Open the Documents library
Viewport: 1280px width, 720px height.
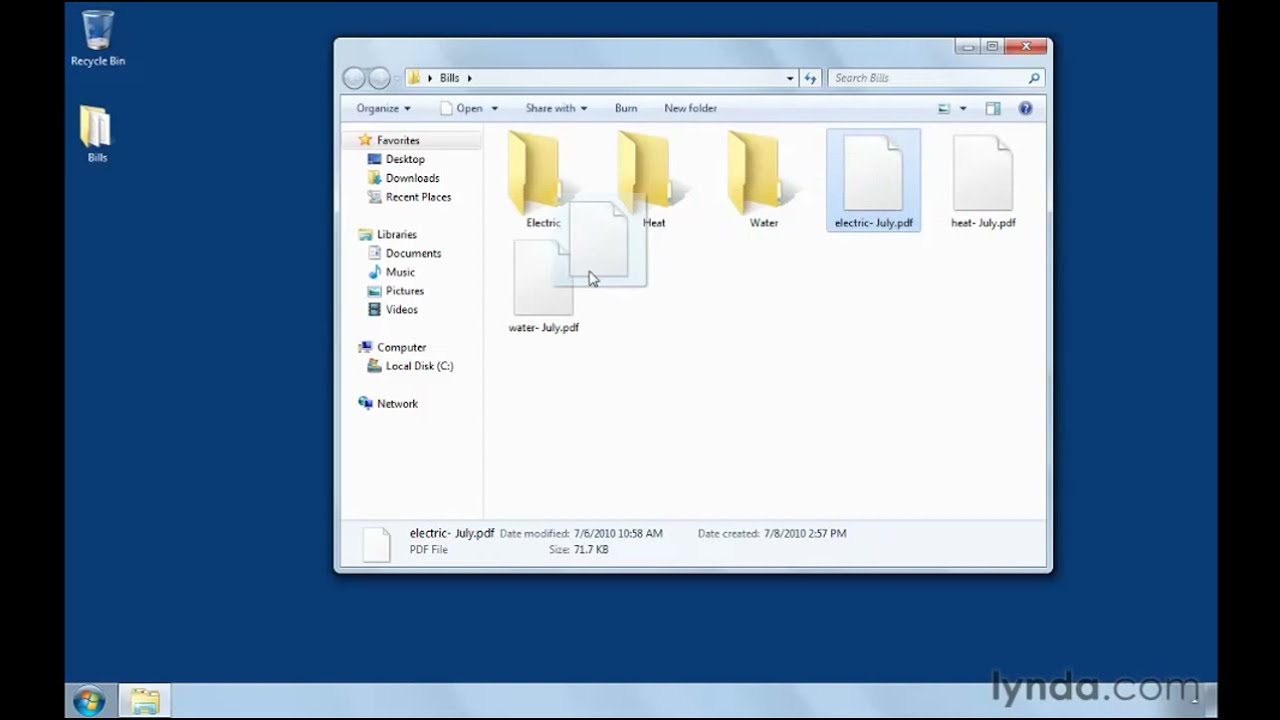(x=413, y=253)
